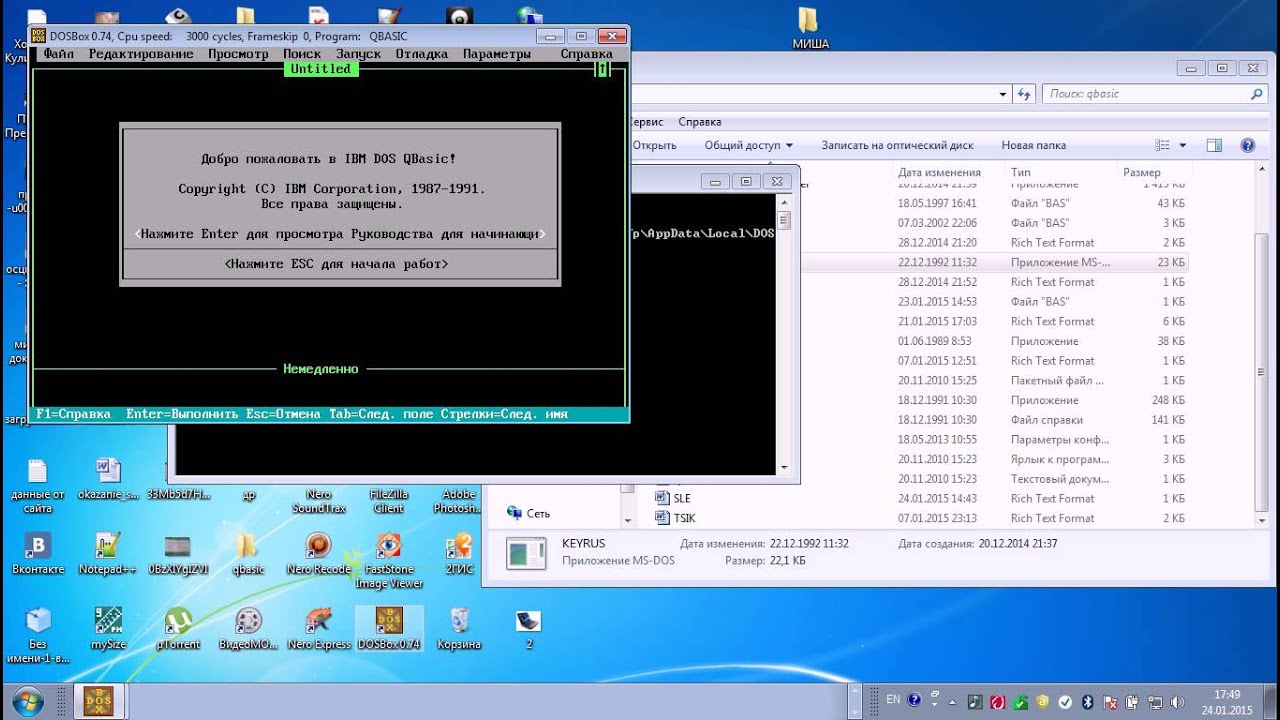1280x720 pixels.
Task: Open the 0BzXIYgIZVI desktop file
Action: pos(178,555)
